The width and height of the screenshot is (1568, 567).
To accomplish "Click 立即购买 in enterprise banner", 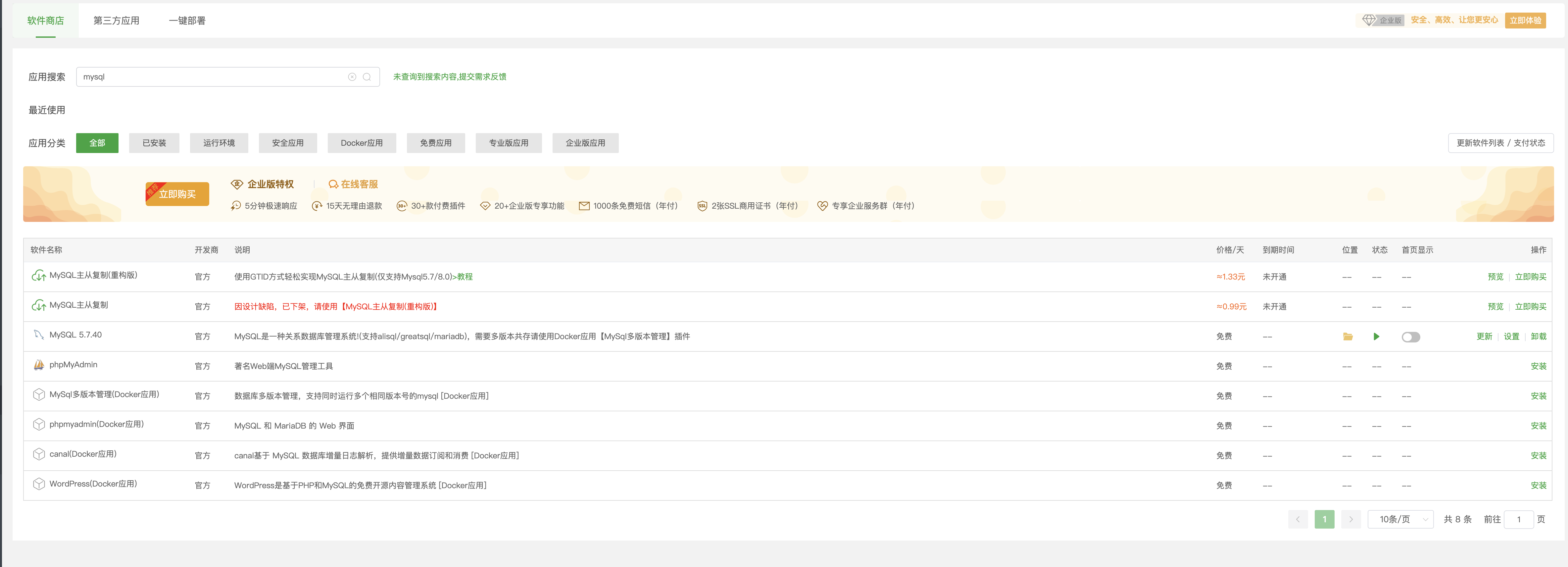I will point(177,194).
